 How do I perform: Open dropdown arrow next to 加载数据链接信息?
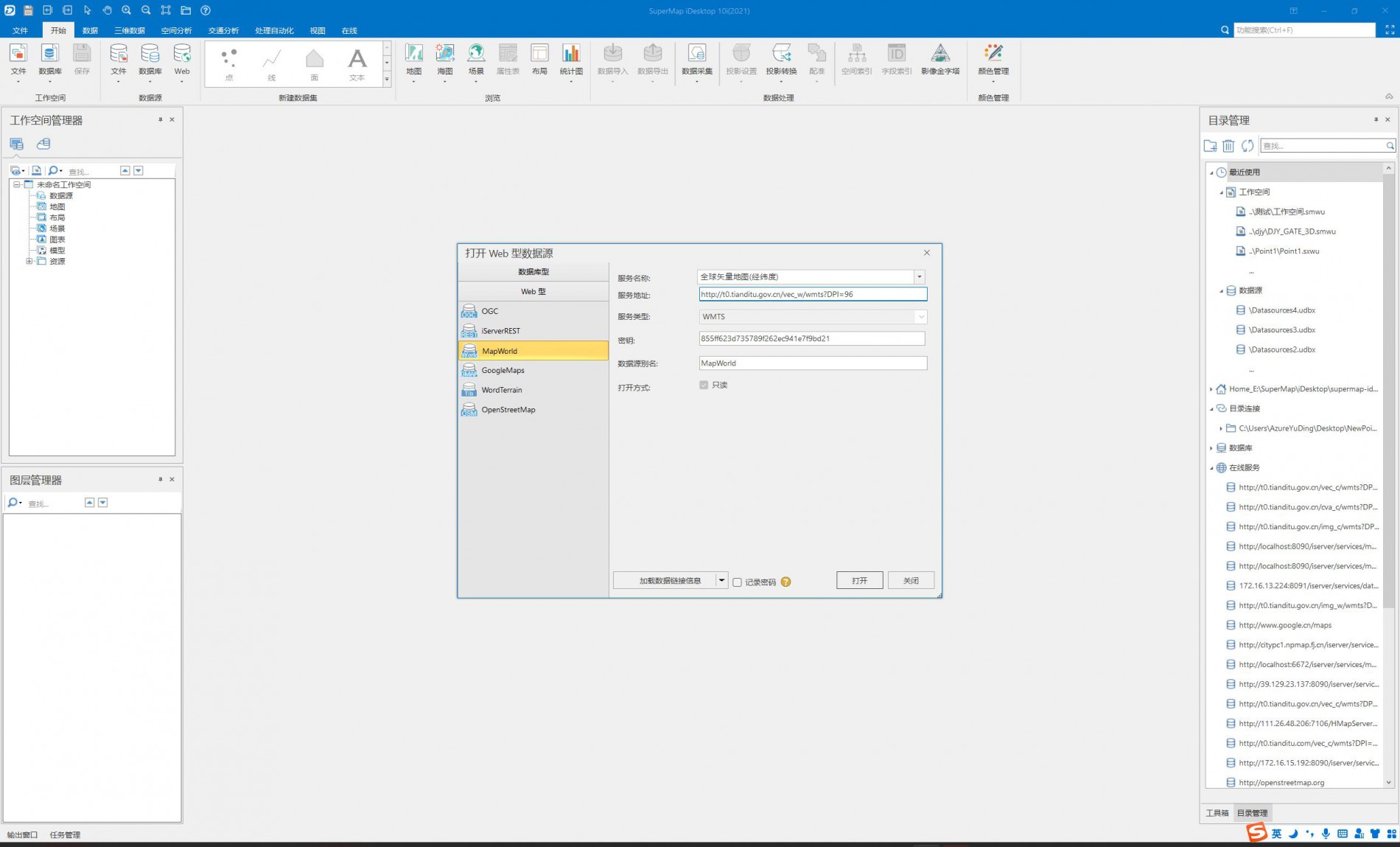(722, 580)
